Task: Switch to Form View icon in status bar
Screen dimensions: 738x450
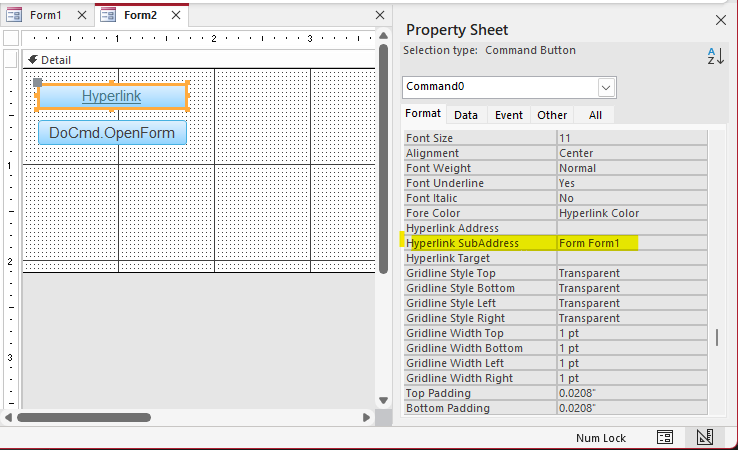Action: tap(665, 437)
